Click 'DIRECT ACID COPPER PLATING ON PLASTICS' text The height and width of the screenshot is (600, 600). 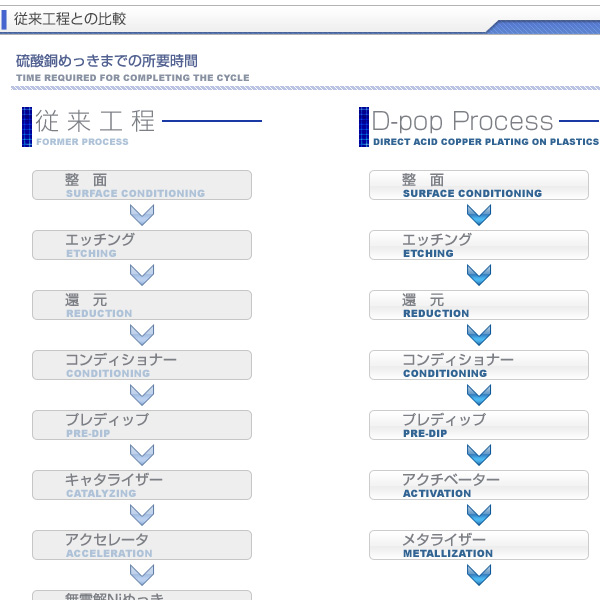point(486,142)
